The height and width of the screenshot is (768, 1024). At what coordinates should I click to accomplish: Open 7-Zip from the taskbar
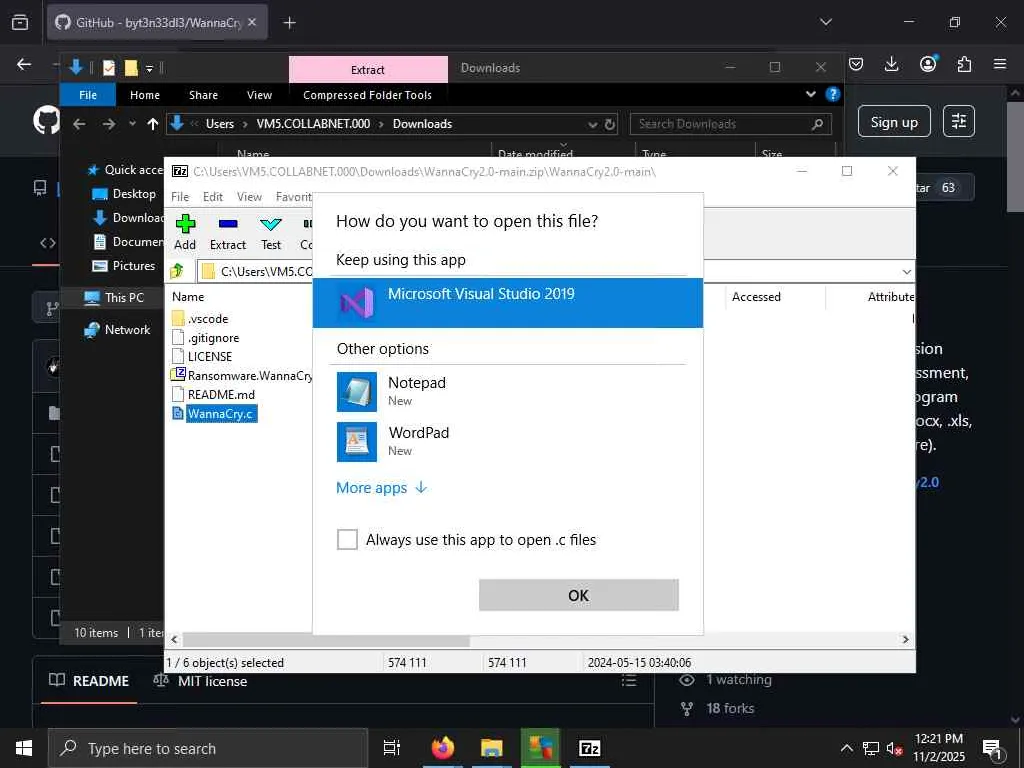tap(589, 748)
